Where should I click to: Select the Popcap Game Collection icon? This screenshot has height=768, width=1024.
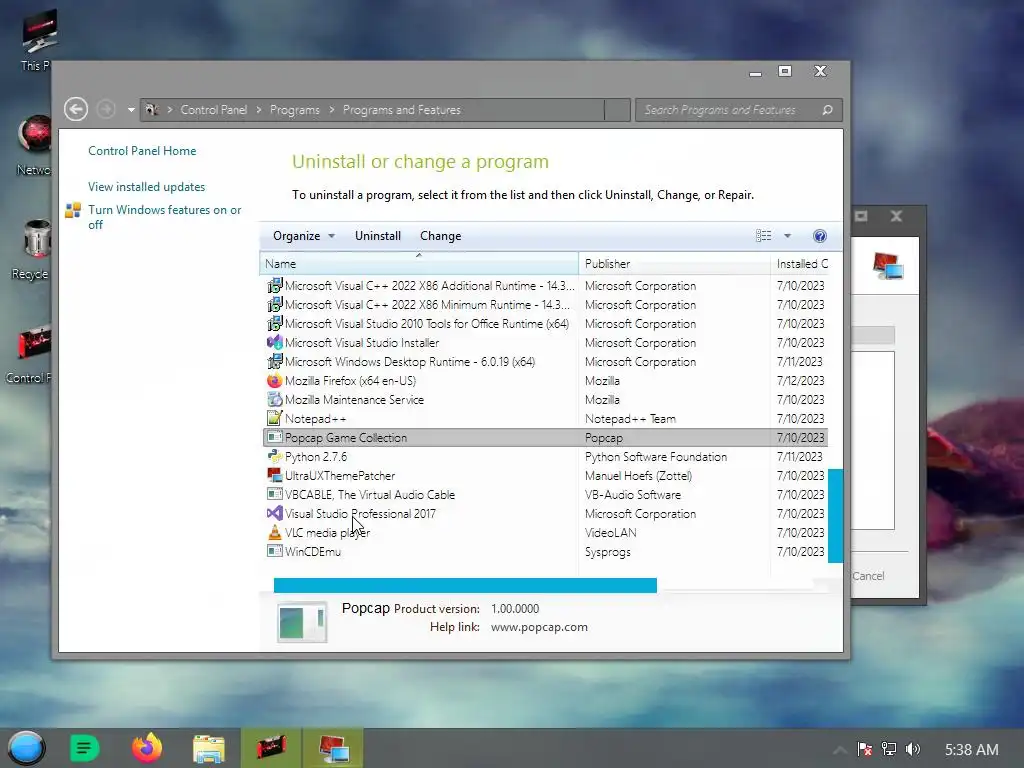[x=275, y=437]
